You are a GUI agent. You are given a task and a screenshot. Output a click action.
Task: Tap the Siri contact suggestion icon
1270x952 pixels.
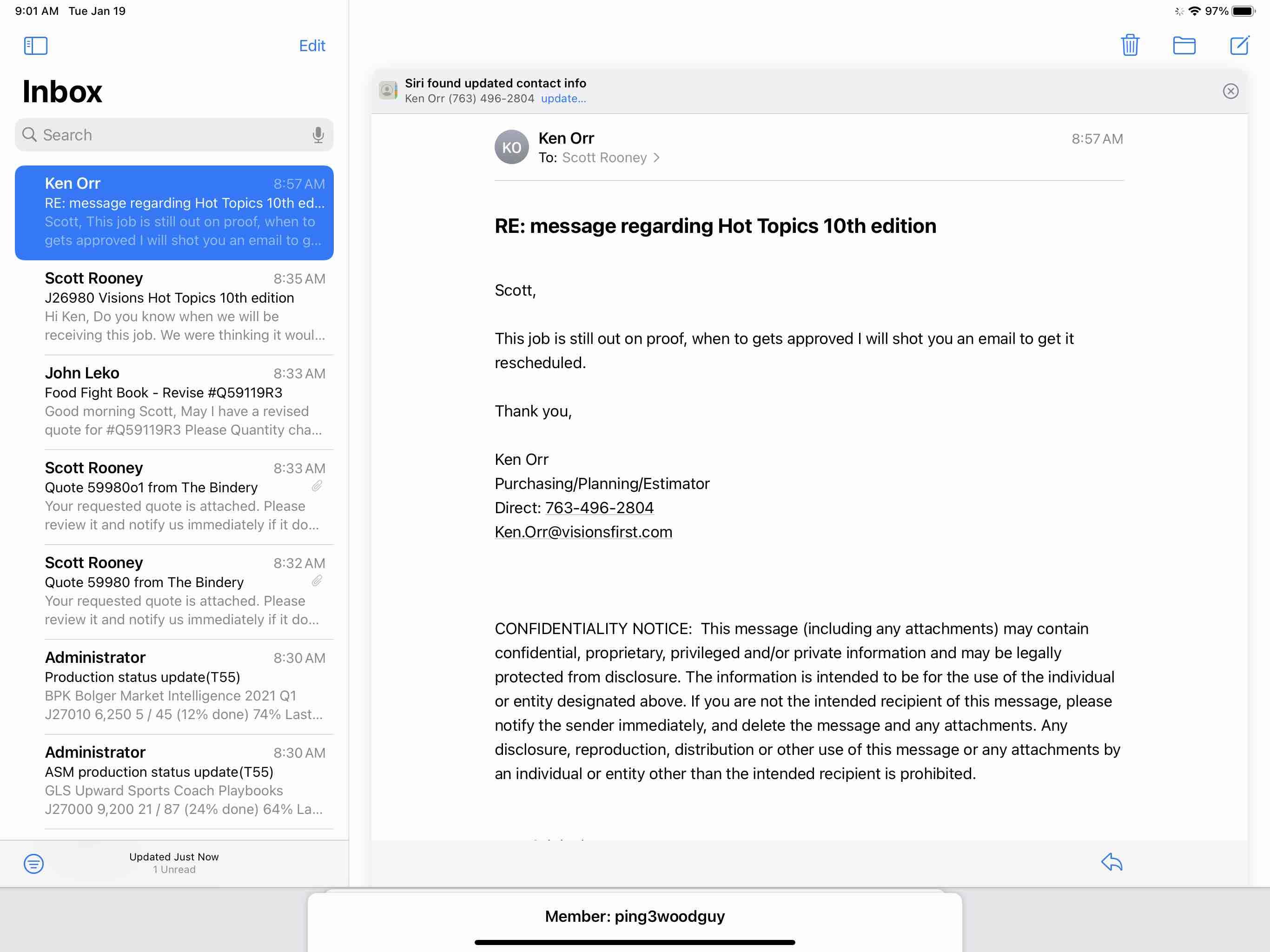[388, 90]
